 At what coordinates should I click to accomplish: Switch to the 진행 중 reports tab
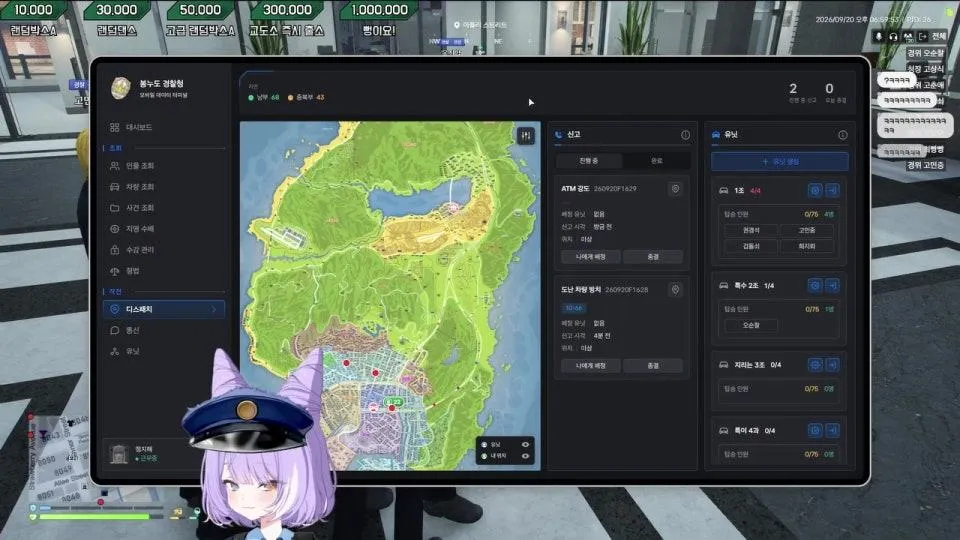[x=588, y=160]
